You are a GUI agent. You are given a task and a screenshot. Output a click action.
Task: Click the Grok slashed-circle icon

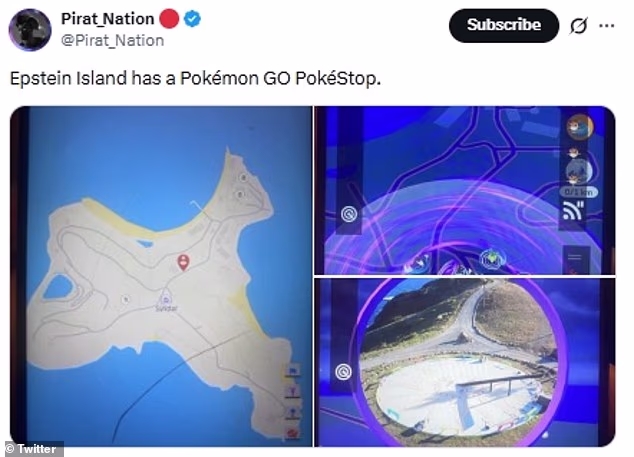click(577, 26)
